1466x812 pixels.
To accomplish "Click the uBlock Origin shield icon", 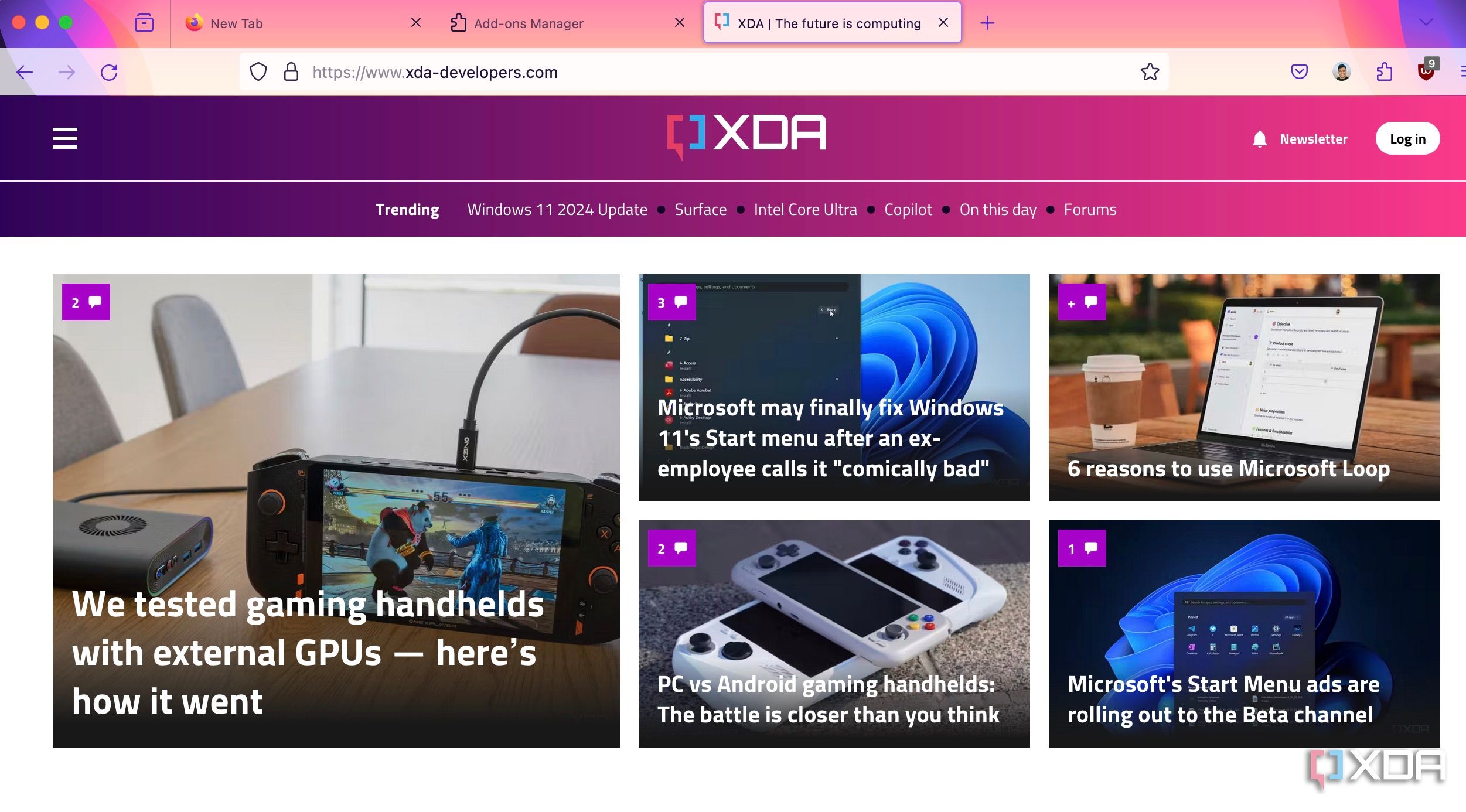I will pyautogui.click(x=1426, y=70).
